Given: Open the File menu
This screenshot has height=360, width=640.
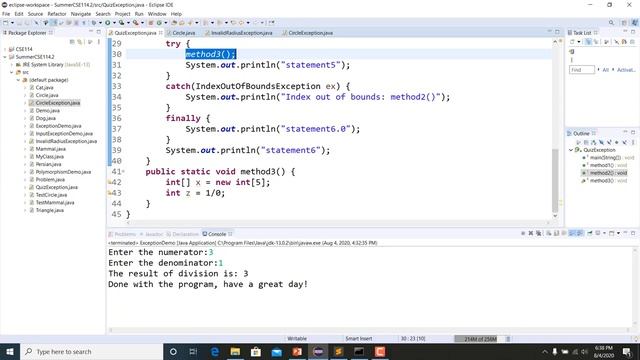Looking at the screenshot, I should pyautogui.click(x=6, y=14).
